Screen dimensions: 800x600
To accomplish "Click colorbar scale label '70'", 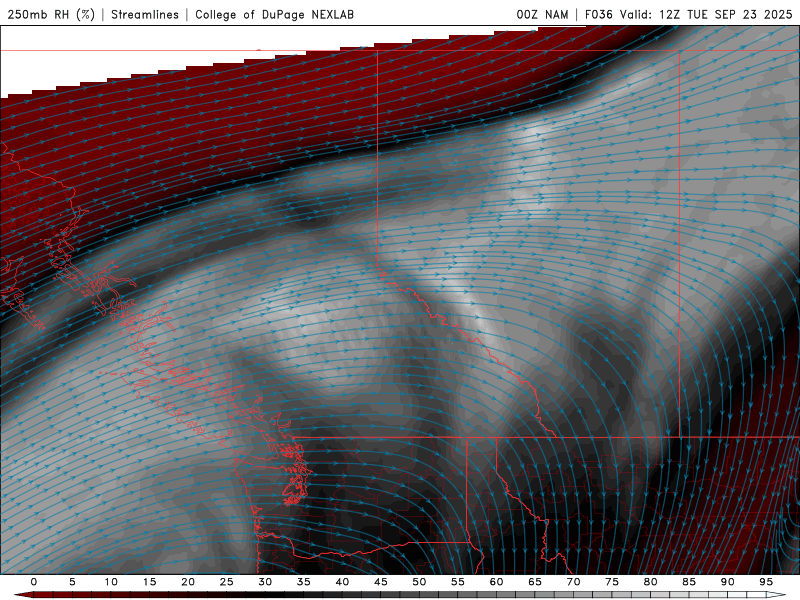I will [573, 582].
